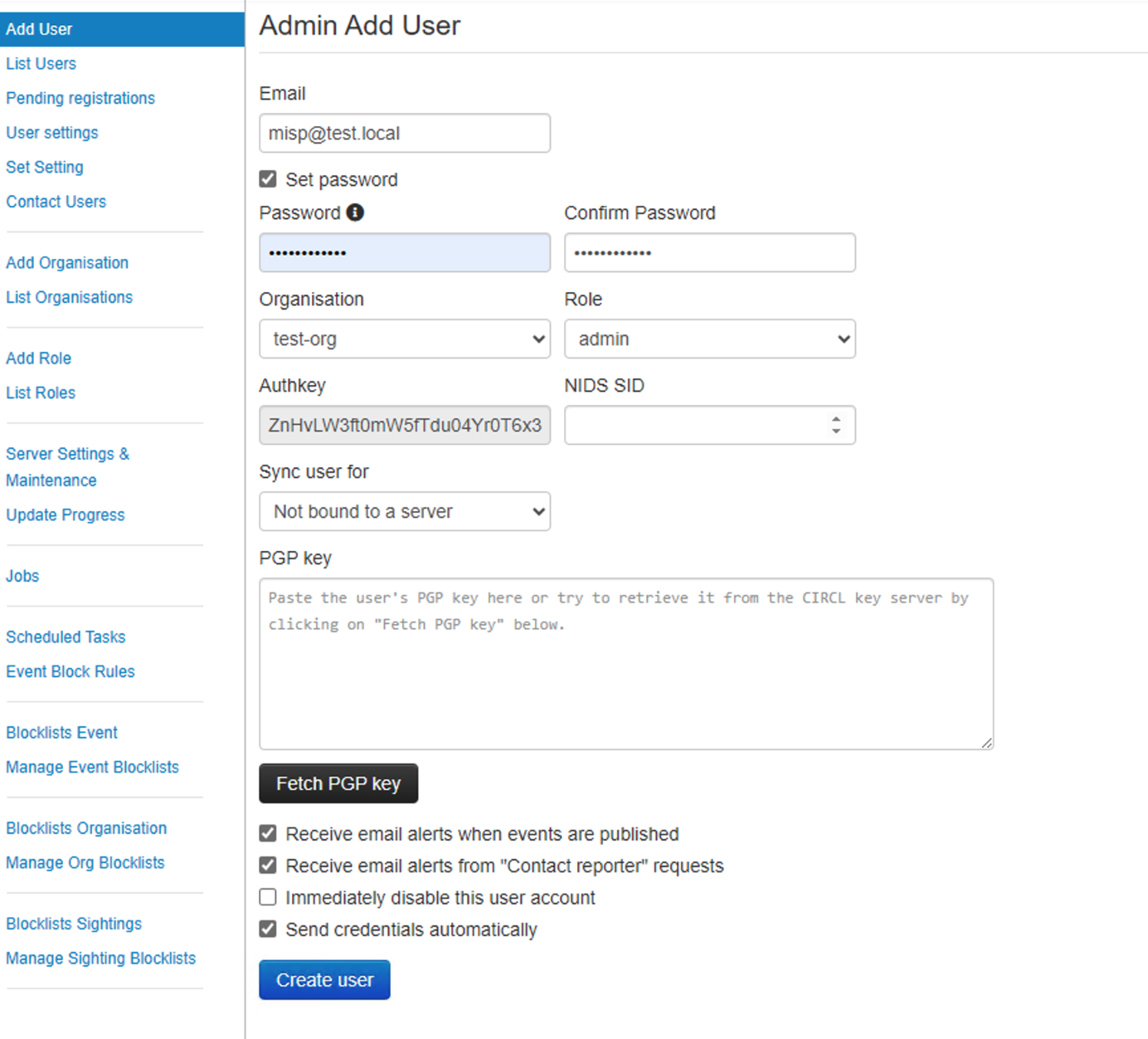Open the Organisation dropdown
The image size is (1148, 1039).
405,339
